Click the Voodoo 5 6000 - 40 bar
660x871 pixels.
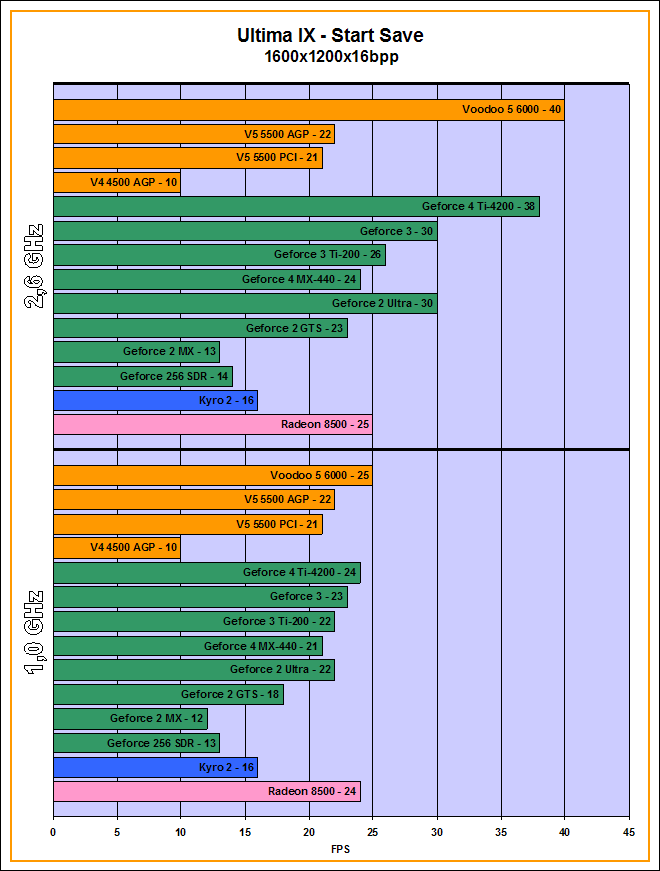coord(308,110)
